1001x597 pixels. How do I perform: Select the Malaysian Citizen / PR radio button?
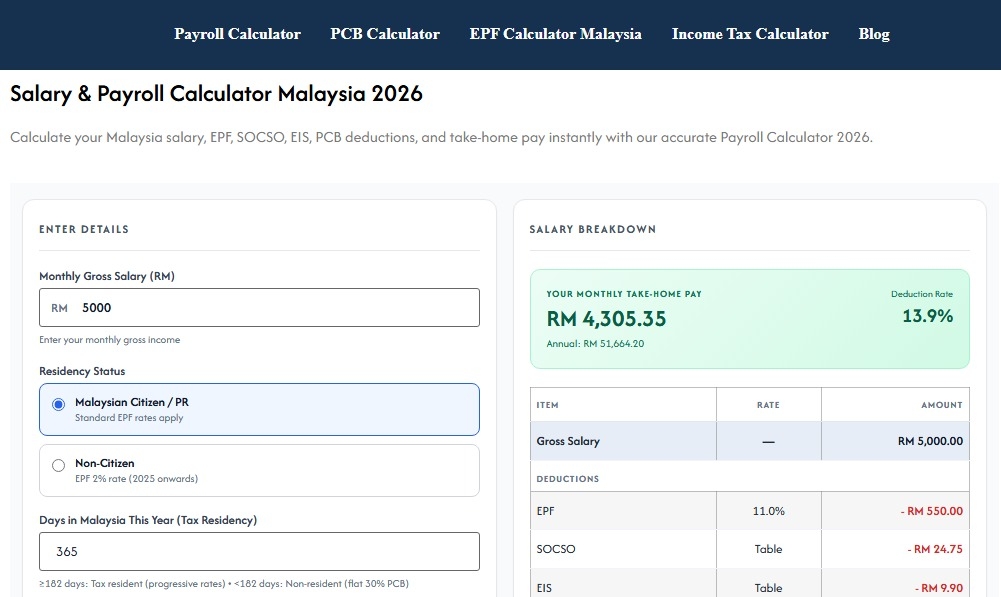pyautogui.click(x=58, y=404)
